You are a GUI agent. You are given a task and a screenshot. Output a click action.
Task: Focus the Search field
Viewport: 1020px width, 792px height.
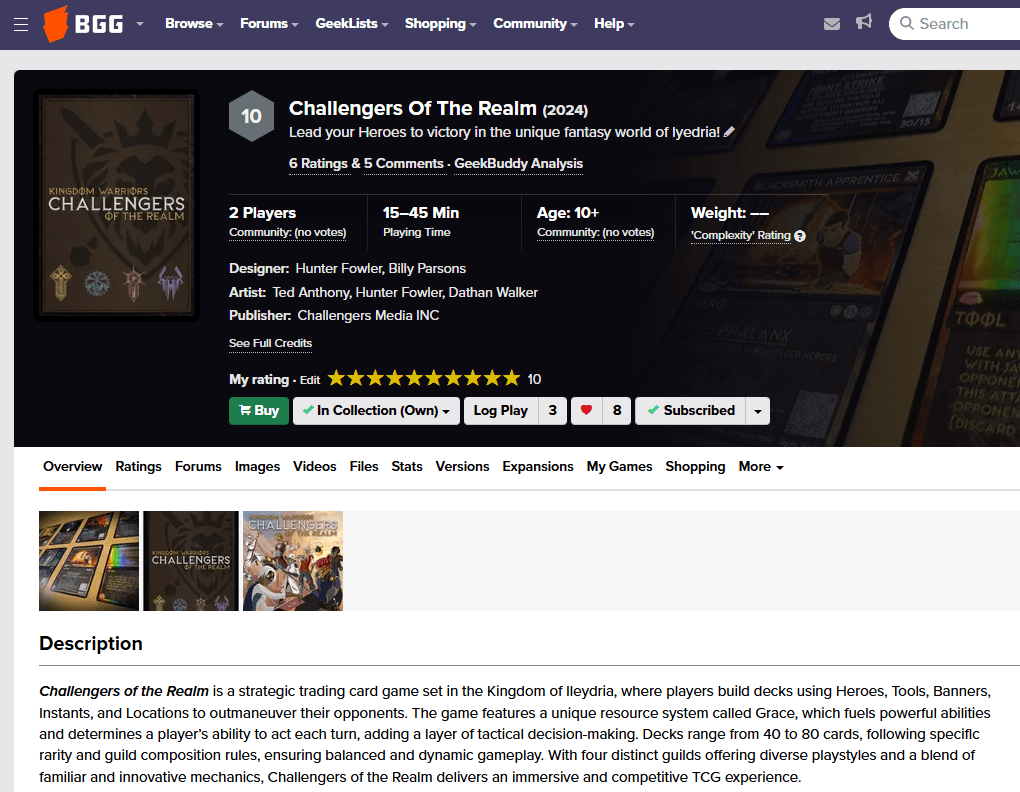point(955,24)
